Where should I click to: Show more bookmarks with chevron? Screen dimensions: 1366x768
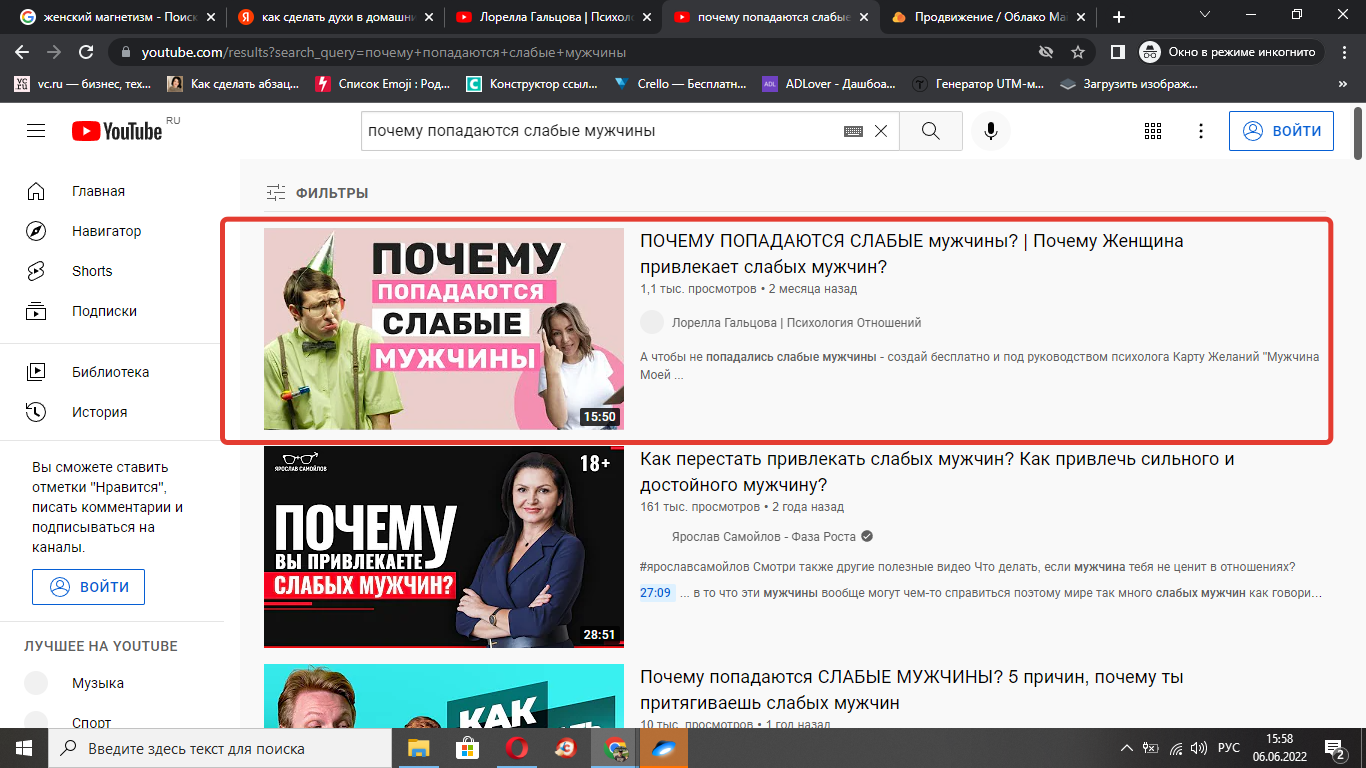tap(1343, 84)
